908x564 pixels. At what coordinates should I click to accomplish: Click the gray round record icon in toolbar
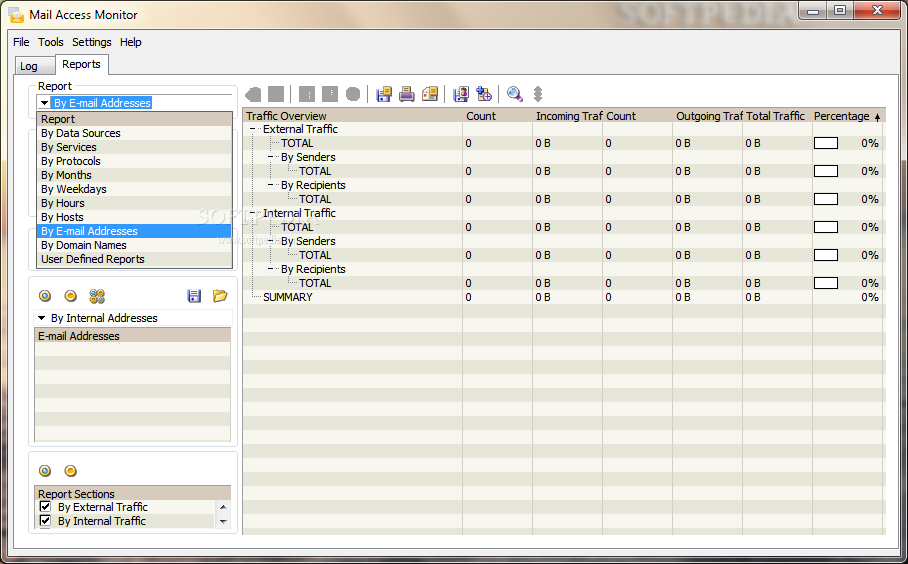[353, 94]
